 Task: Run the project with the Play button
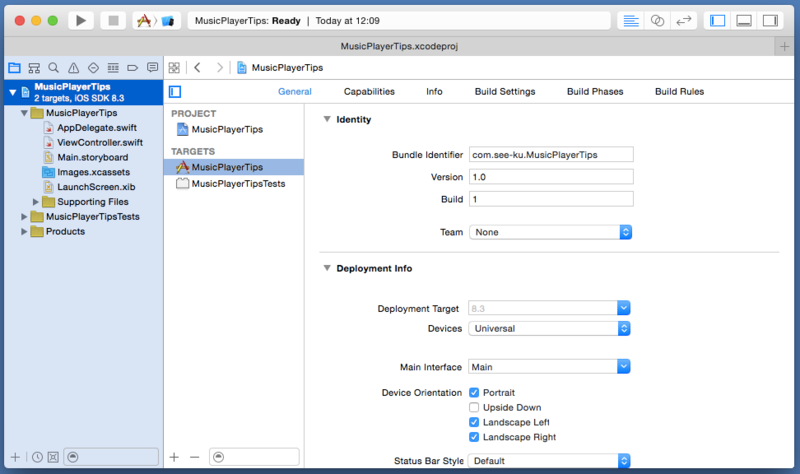pyautogui.click(x=81, y=20)
